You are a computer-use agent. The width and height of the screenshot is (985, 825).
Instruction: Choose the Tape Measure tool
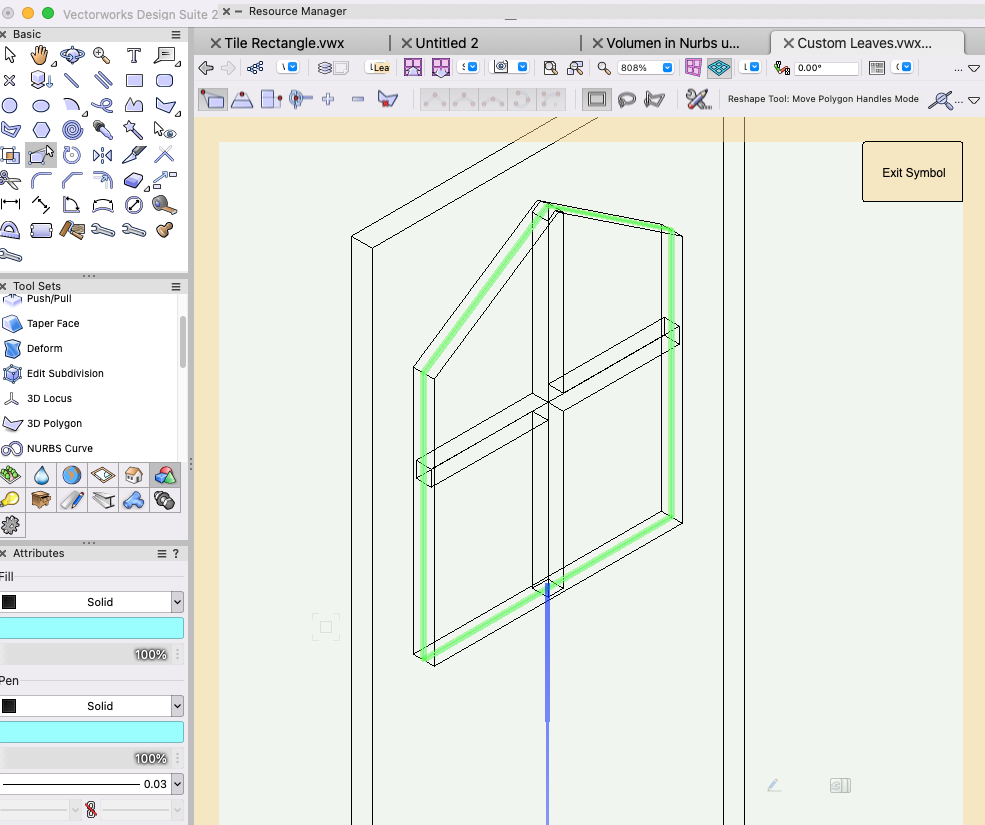click(164, 204)
